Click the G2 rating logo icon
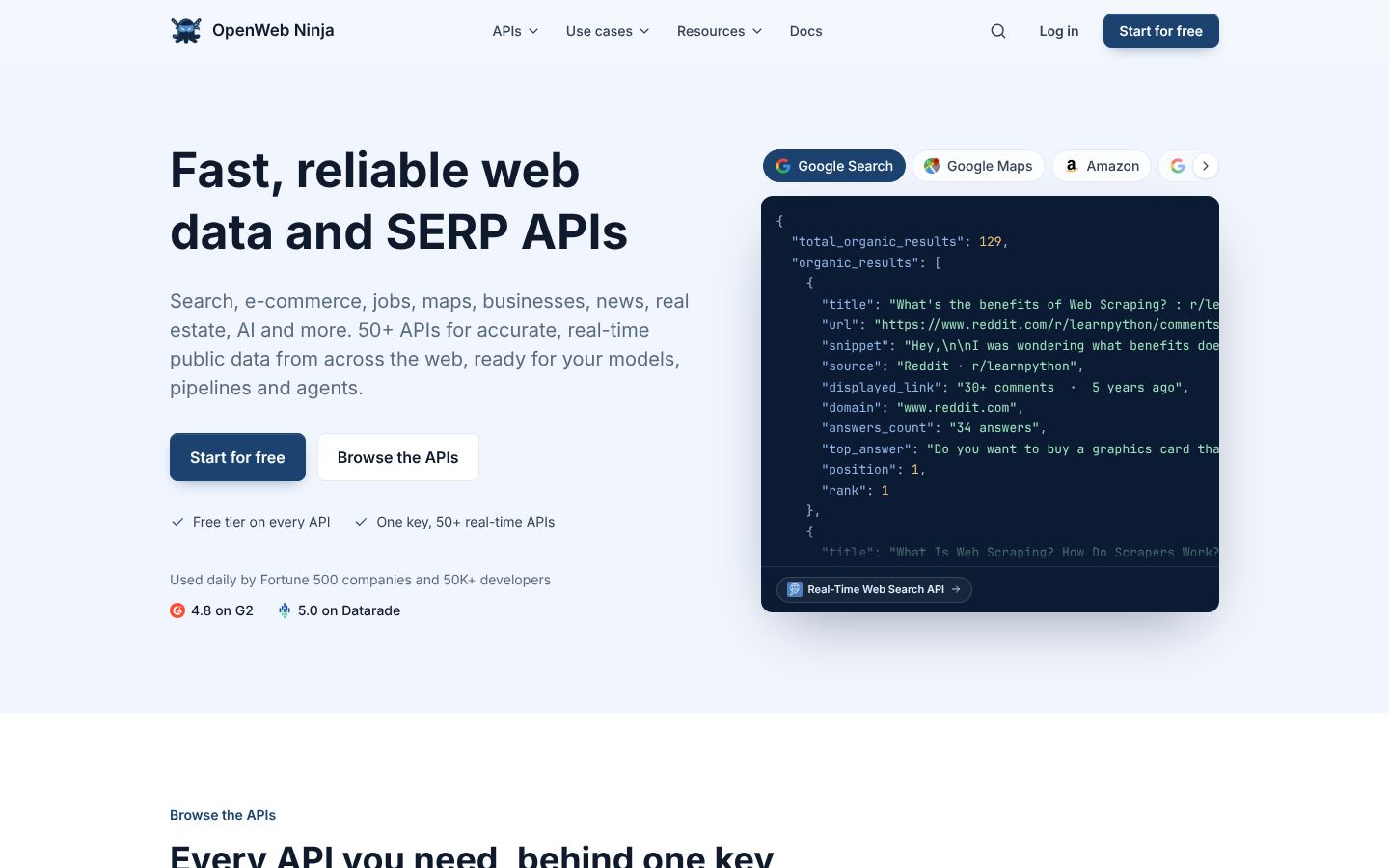Screen dimensions: 1389x868 point(177,610)
